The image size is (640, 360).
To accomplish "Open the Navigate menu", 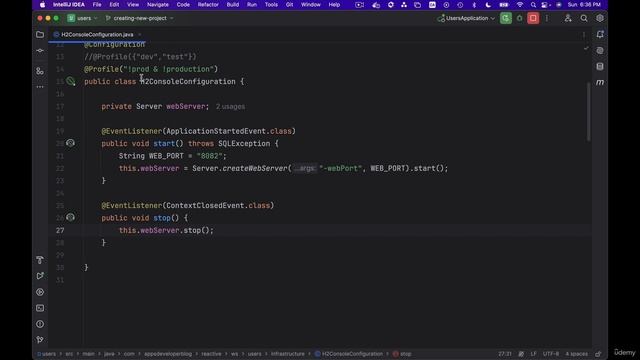I will [158, 5].
